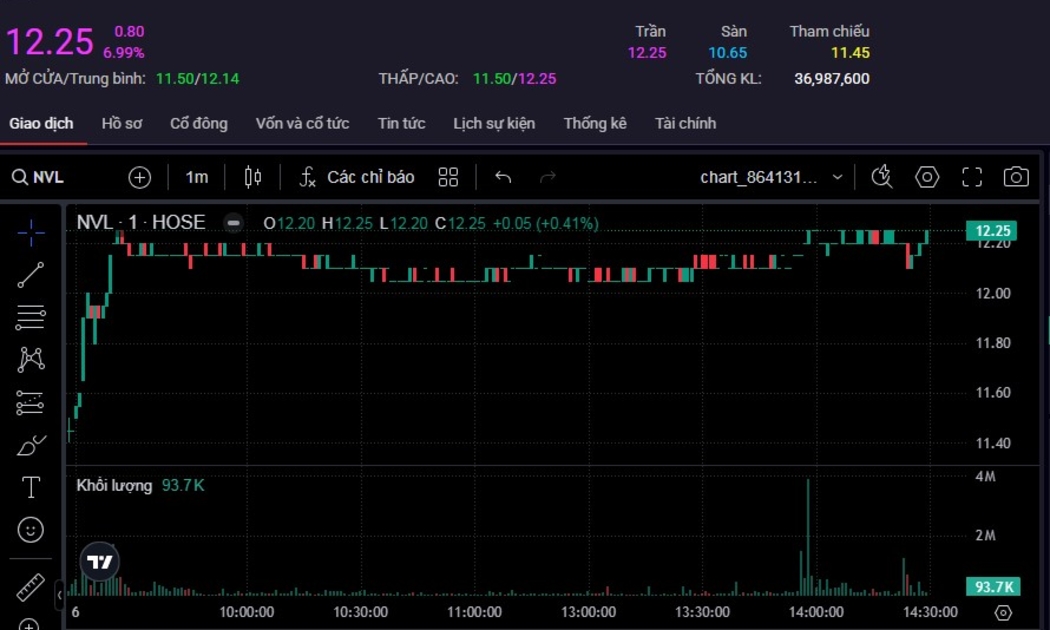The width and height of the screenshot is (1050, 630).
Task: Hide the left drawing toolbar
Action: pyautogui.click(x=59, y=594)
